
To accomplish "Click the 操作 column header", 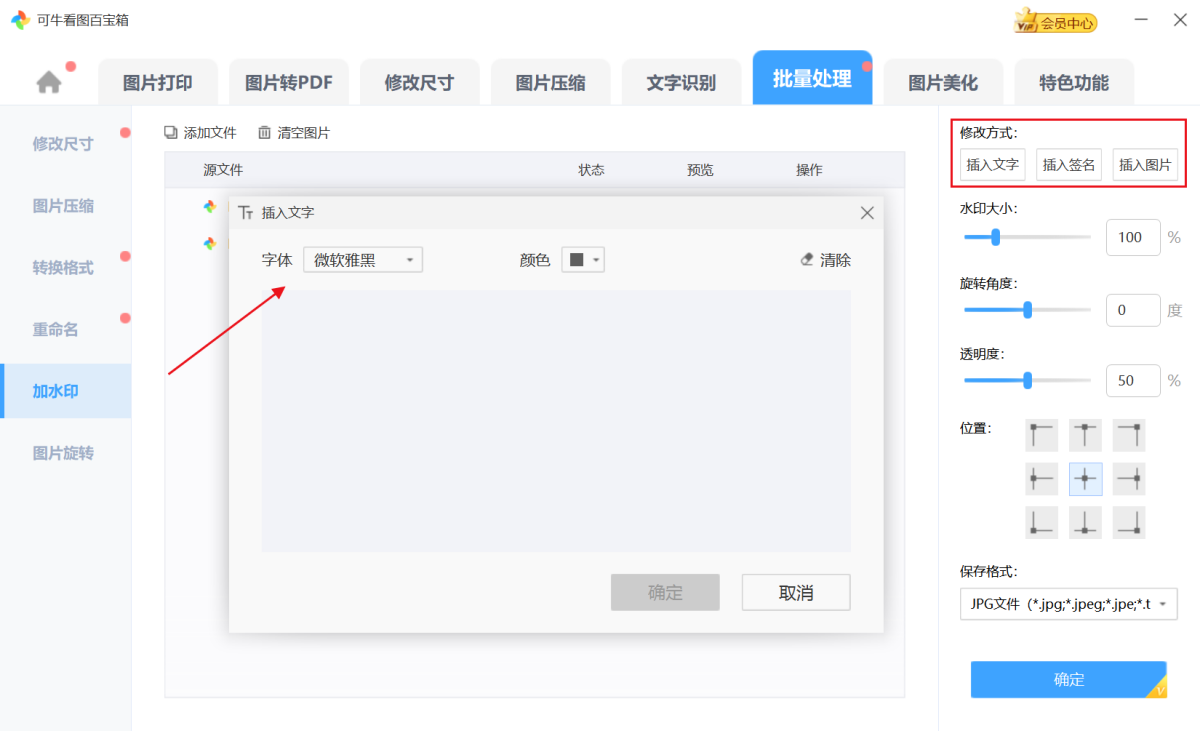I will [x=809, y=170].
